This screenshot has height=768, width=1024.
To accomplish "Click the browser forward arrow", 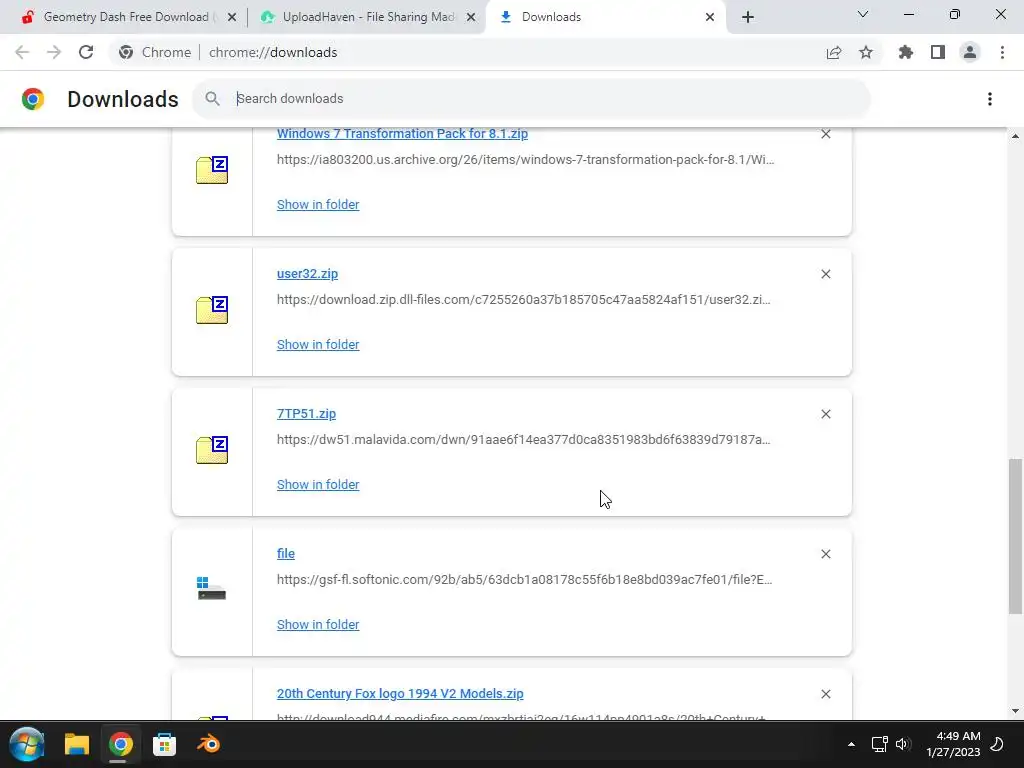I will (54, 52).
